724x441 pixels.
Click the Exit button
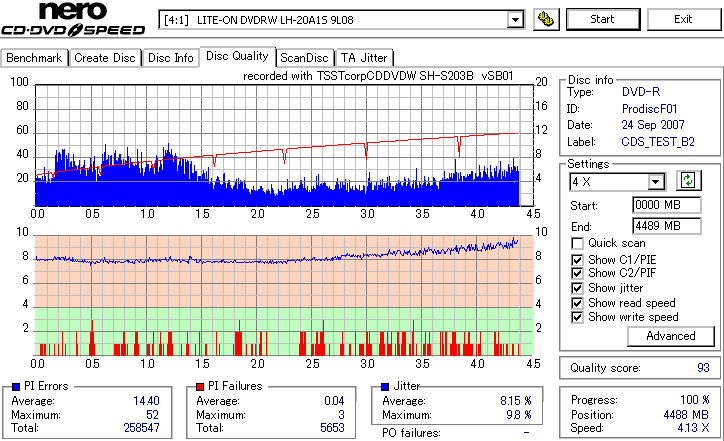683,19
